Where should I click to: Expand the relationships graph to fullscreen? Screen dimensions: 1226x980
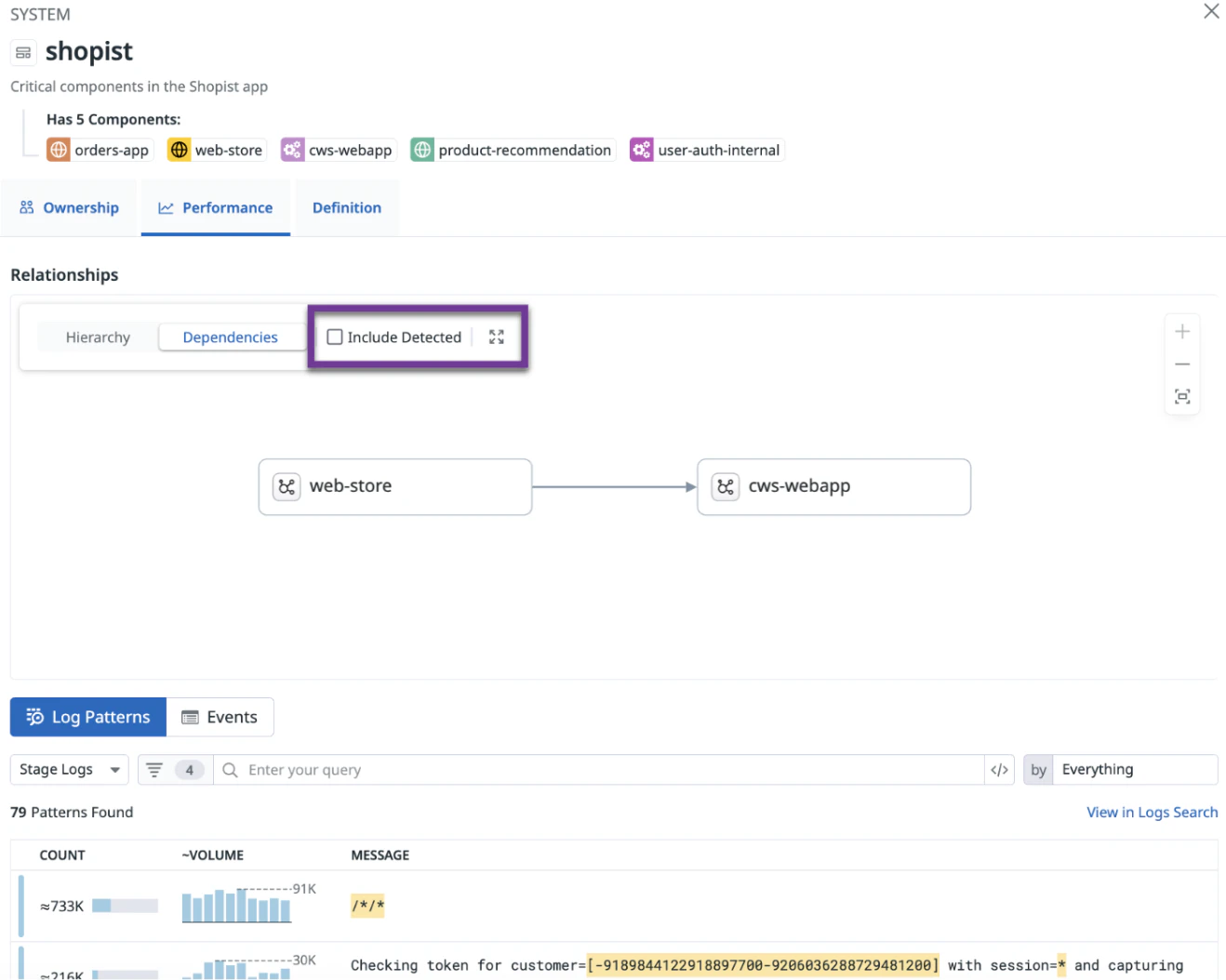497,338
